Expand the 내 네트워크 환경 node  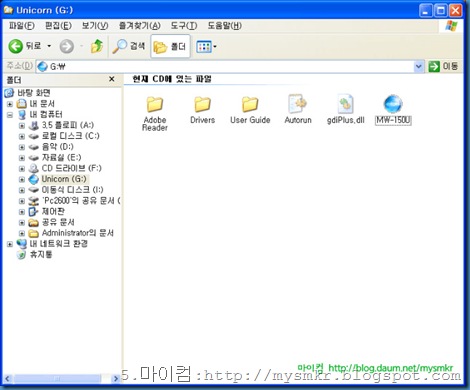[x=10, y=244]
